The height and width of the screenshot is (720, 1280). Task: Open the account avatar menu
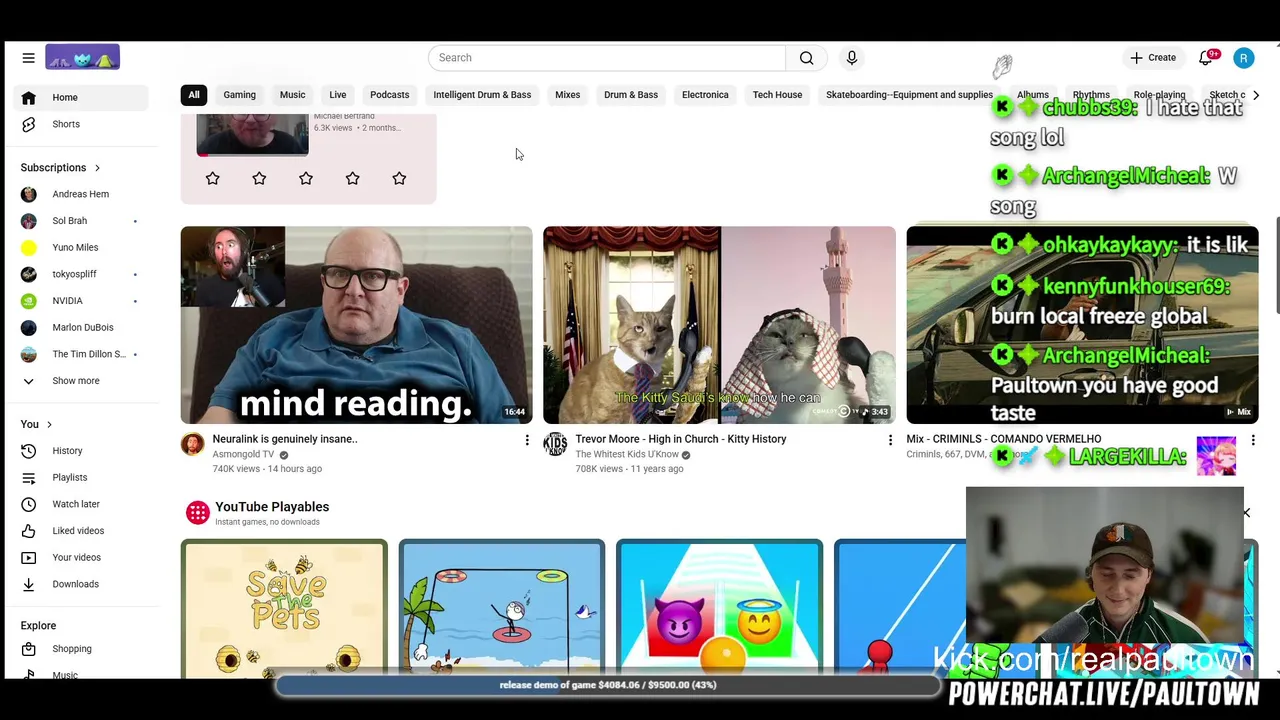(x=1244, y=58)
